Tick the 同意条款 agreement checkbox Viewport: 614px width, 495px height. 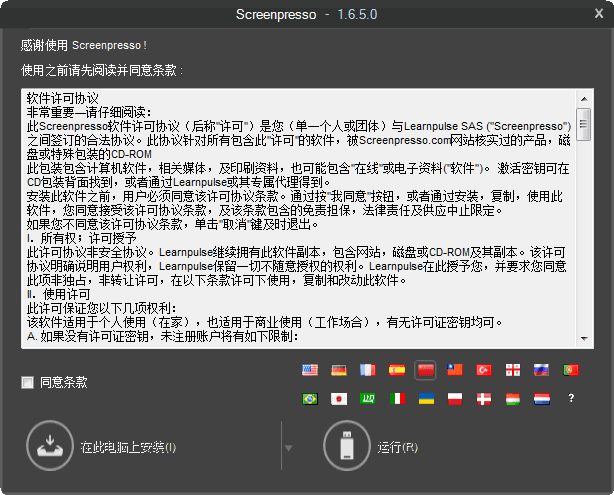(27, 382)
